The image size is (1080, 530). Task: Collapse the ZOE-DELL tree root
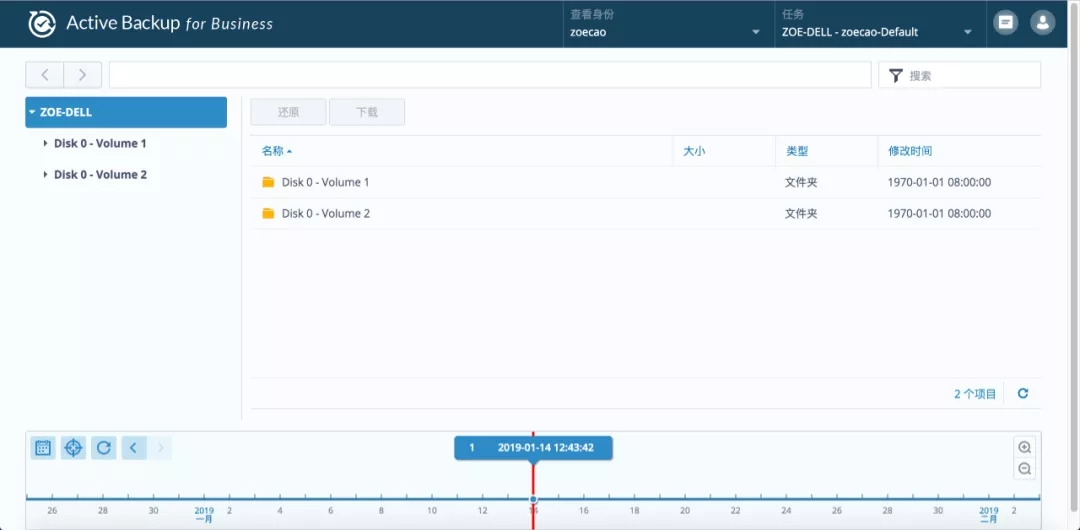33,112
